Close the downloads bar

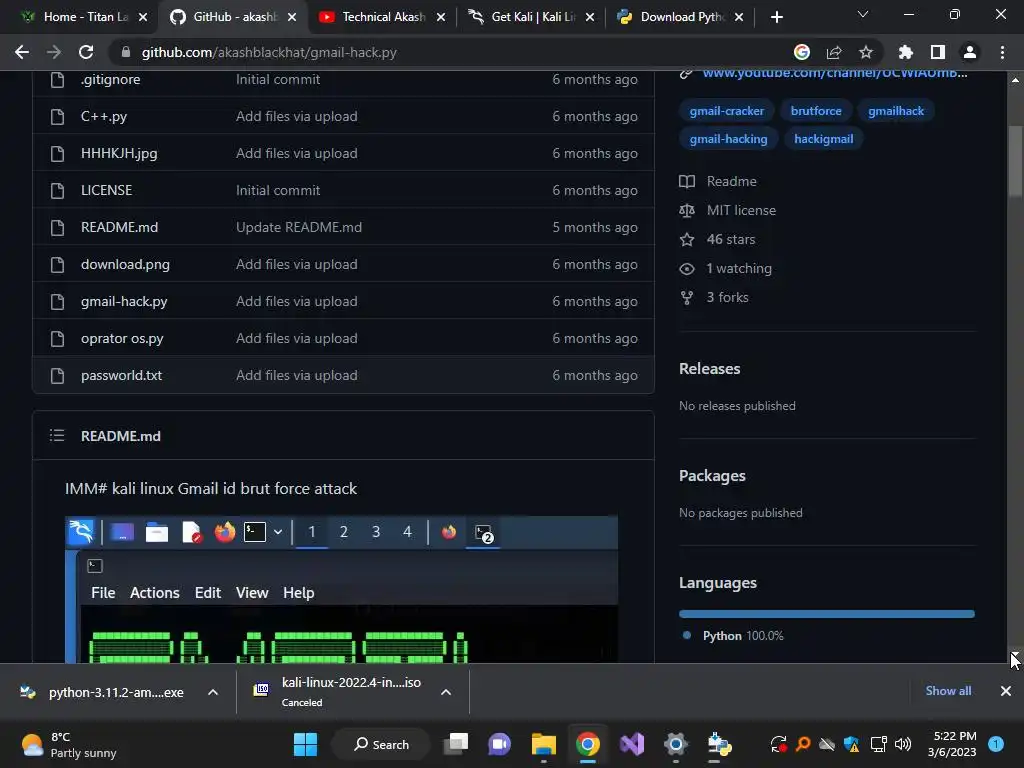point(1006,691)
